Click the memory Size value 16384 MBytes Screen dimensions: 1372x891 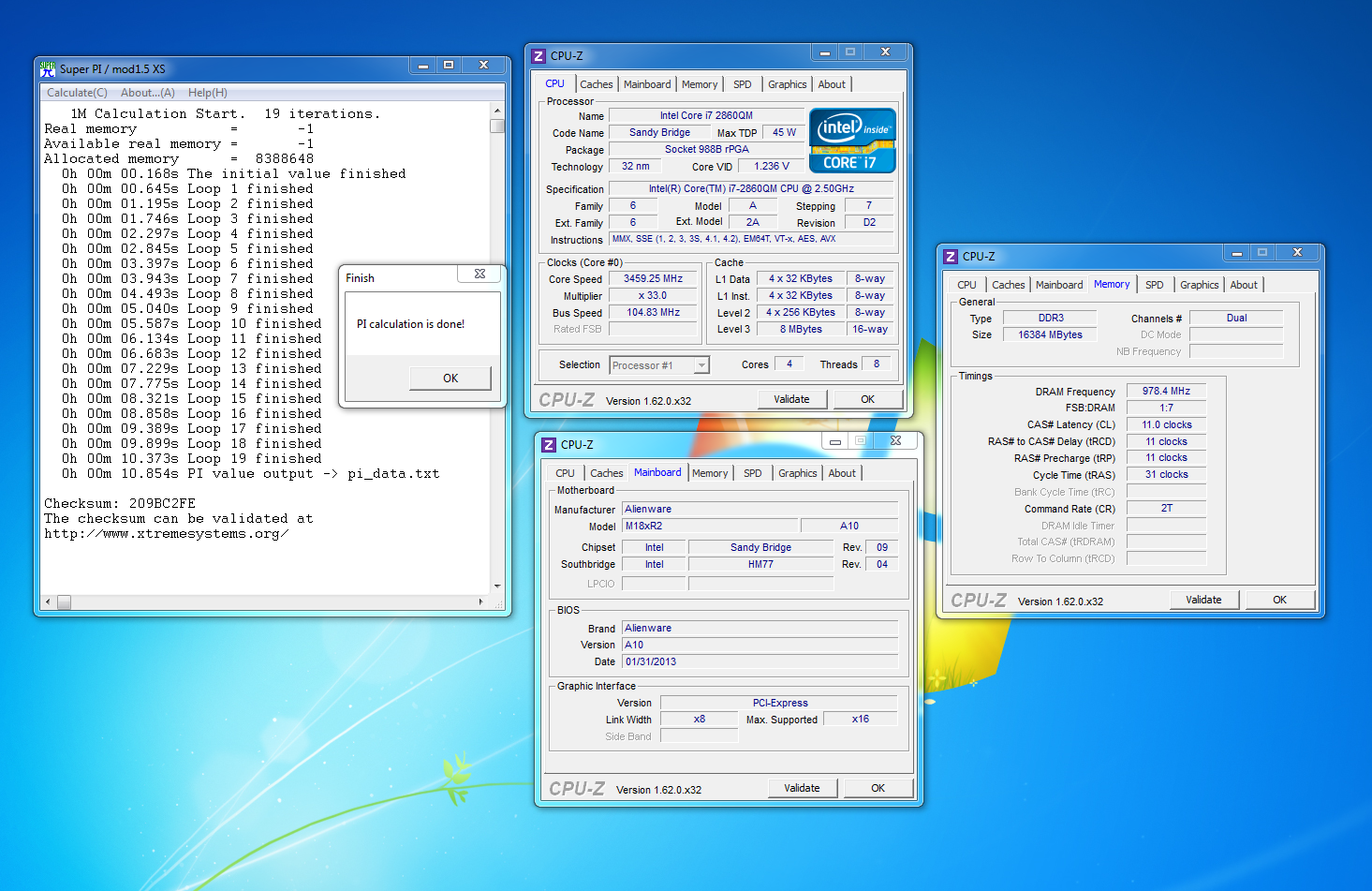click(x=1050, y=334)
